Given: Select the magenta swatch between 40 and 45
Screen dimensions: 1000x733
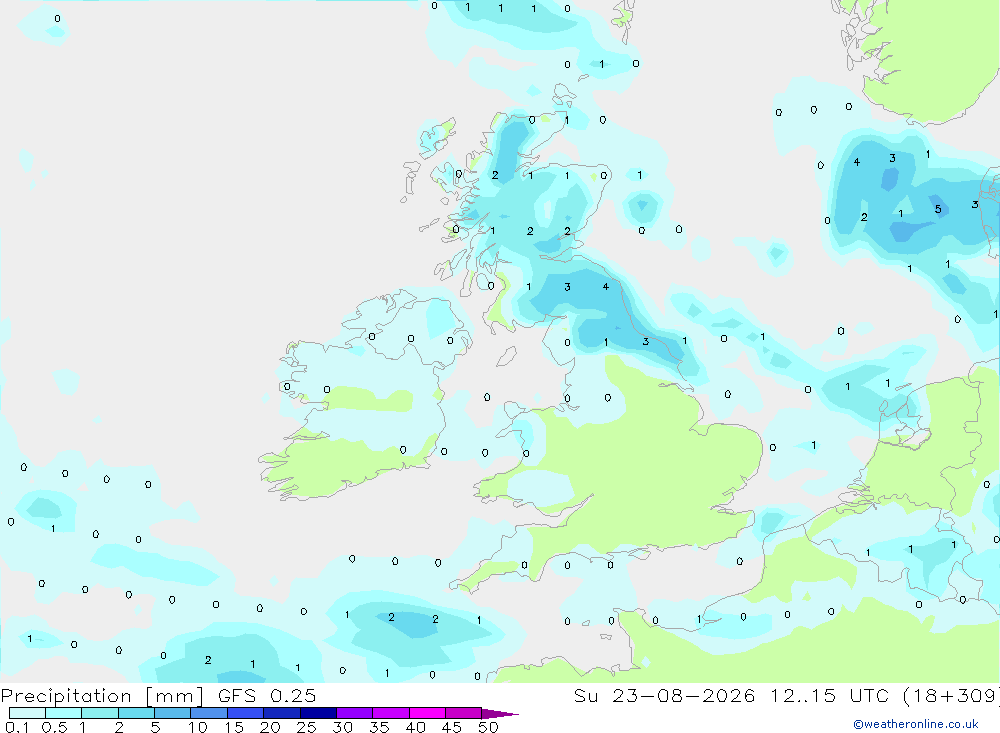Looking at the screenshot, I should (427, 713).
